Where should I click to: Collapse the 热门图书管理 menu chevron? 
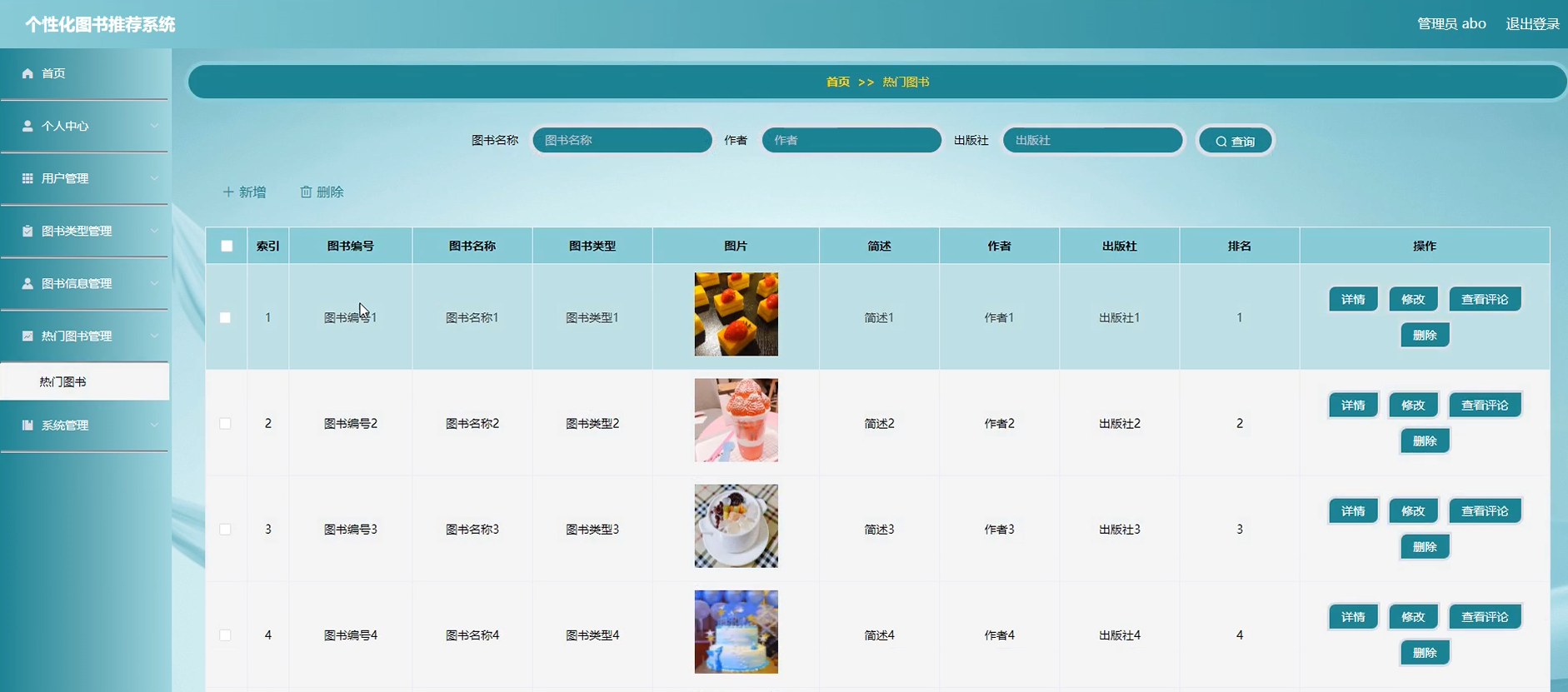click(154, 336)
